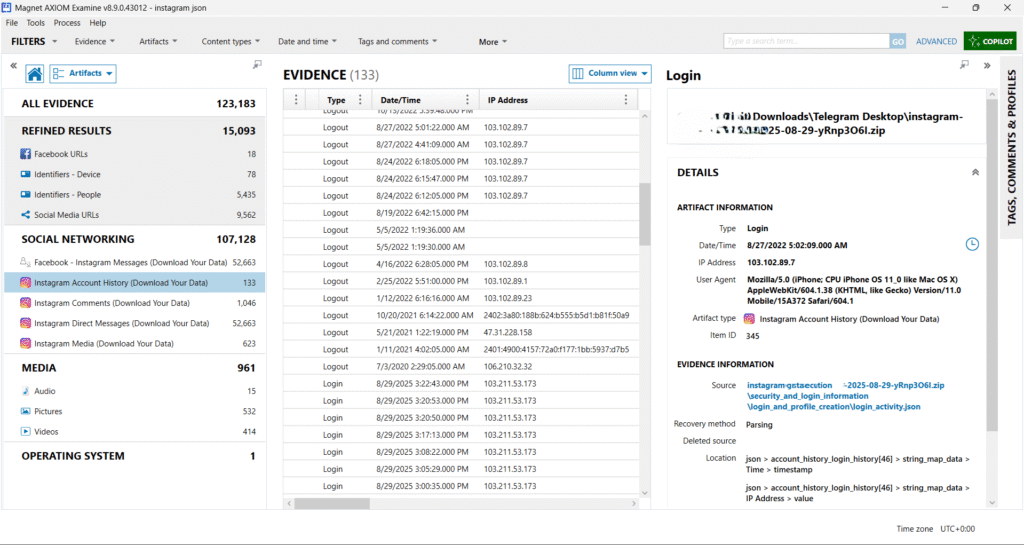Open column options menu left of Type
Image resolution: width=1024 pixels, height=545 pixels.
coord(296,100)
